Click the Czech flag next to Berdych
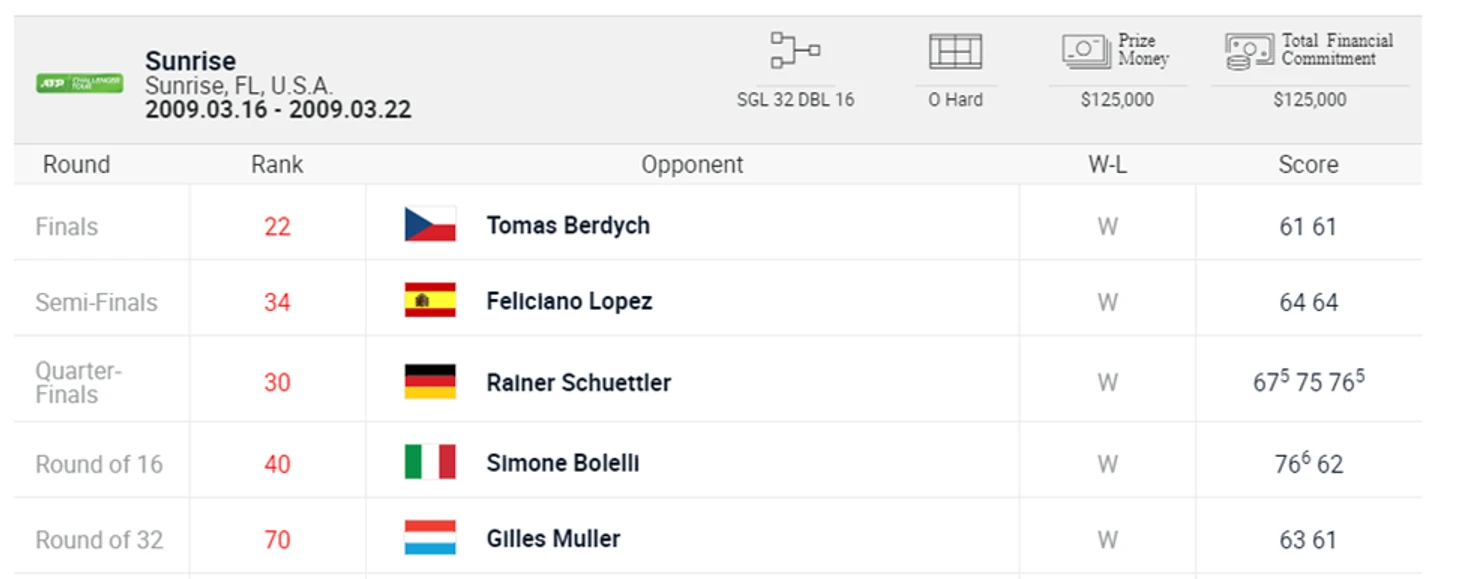Viewport: 1460px width, 579px height. [430, 225]
